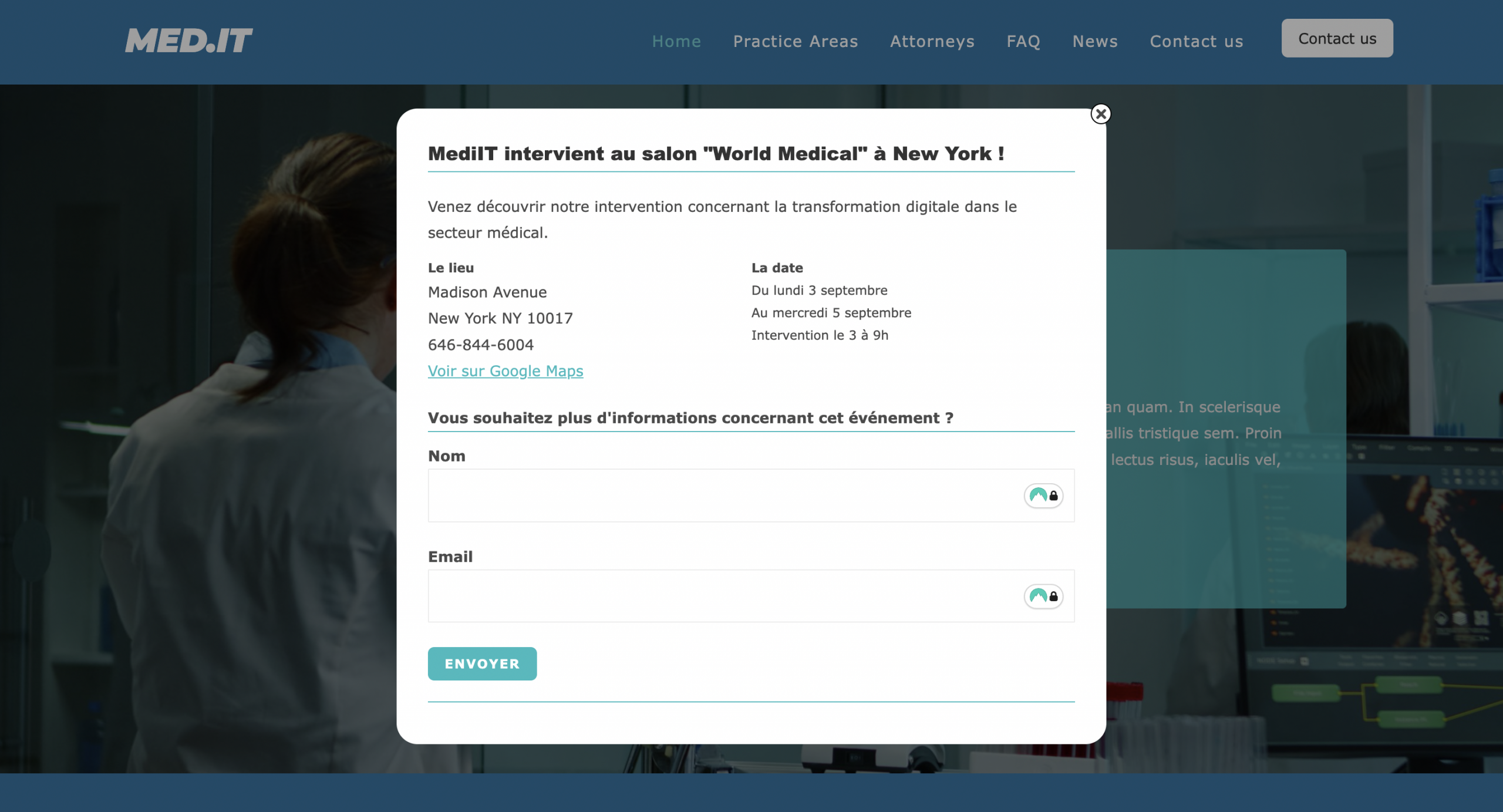1503x812 pixels.
Task: Click the popup title about World Medical salon
Action: coord(716,154)
